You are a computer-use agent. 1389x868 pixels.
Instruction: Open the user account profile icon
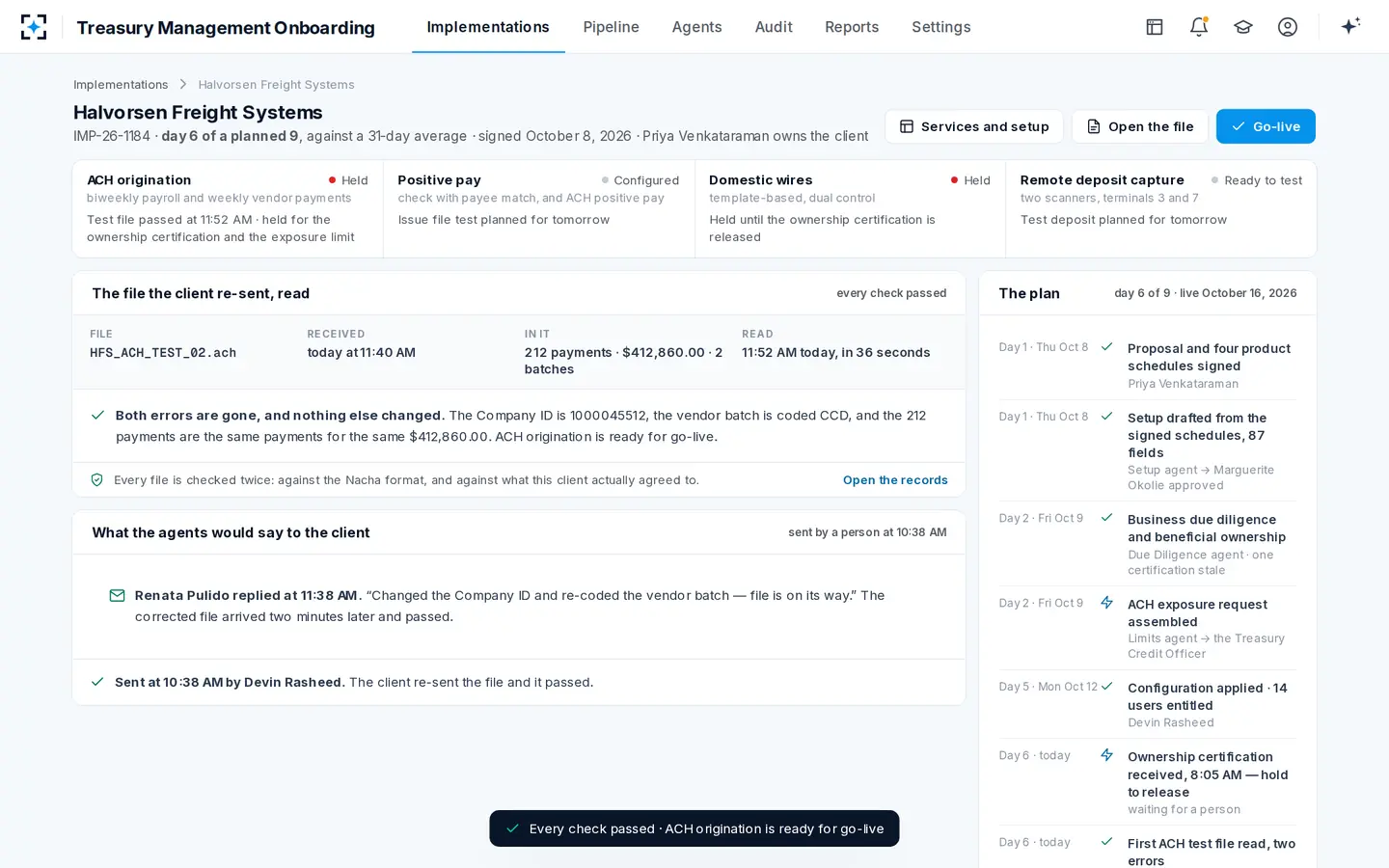1288,27
